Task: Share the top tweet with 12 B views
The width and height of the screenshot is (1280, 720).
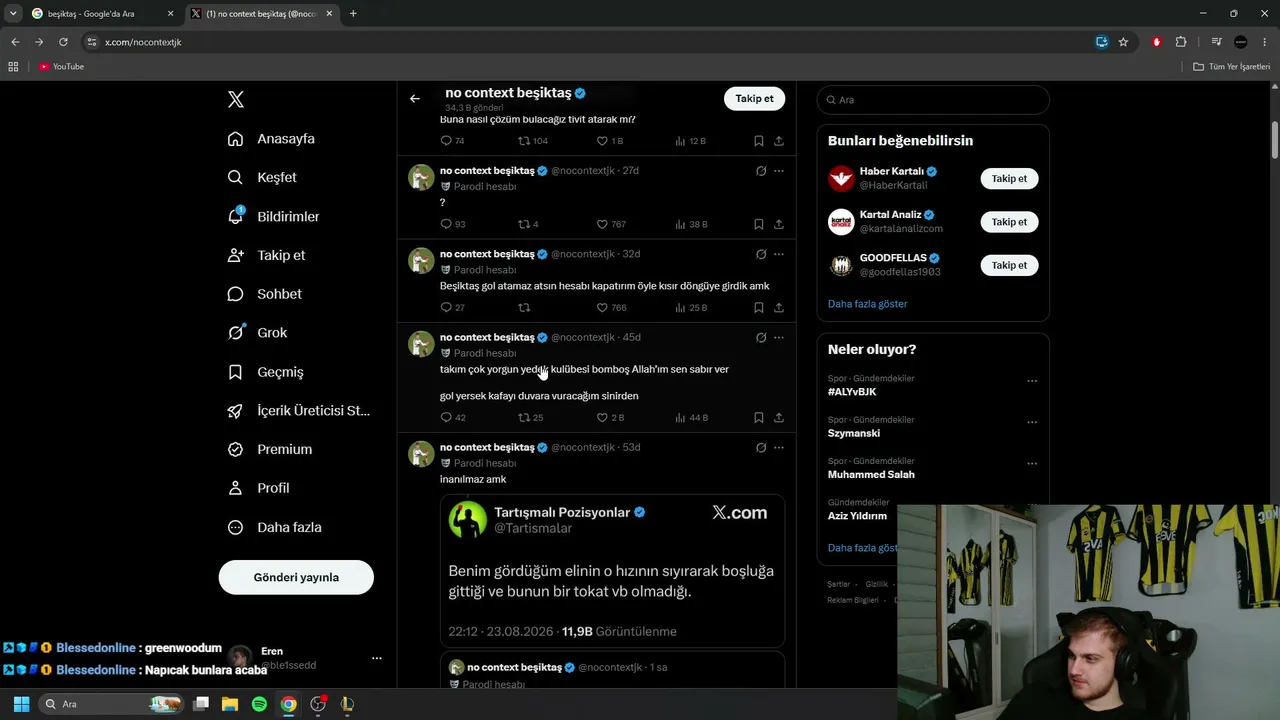Action: [779, 141]
